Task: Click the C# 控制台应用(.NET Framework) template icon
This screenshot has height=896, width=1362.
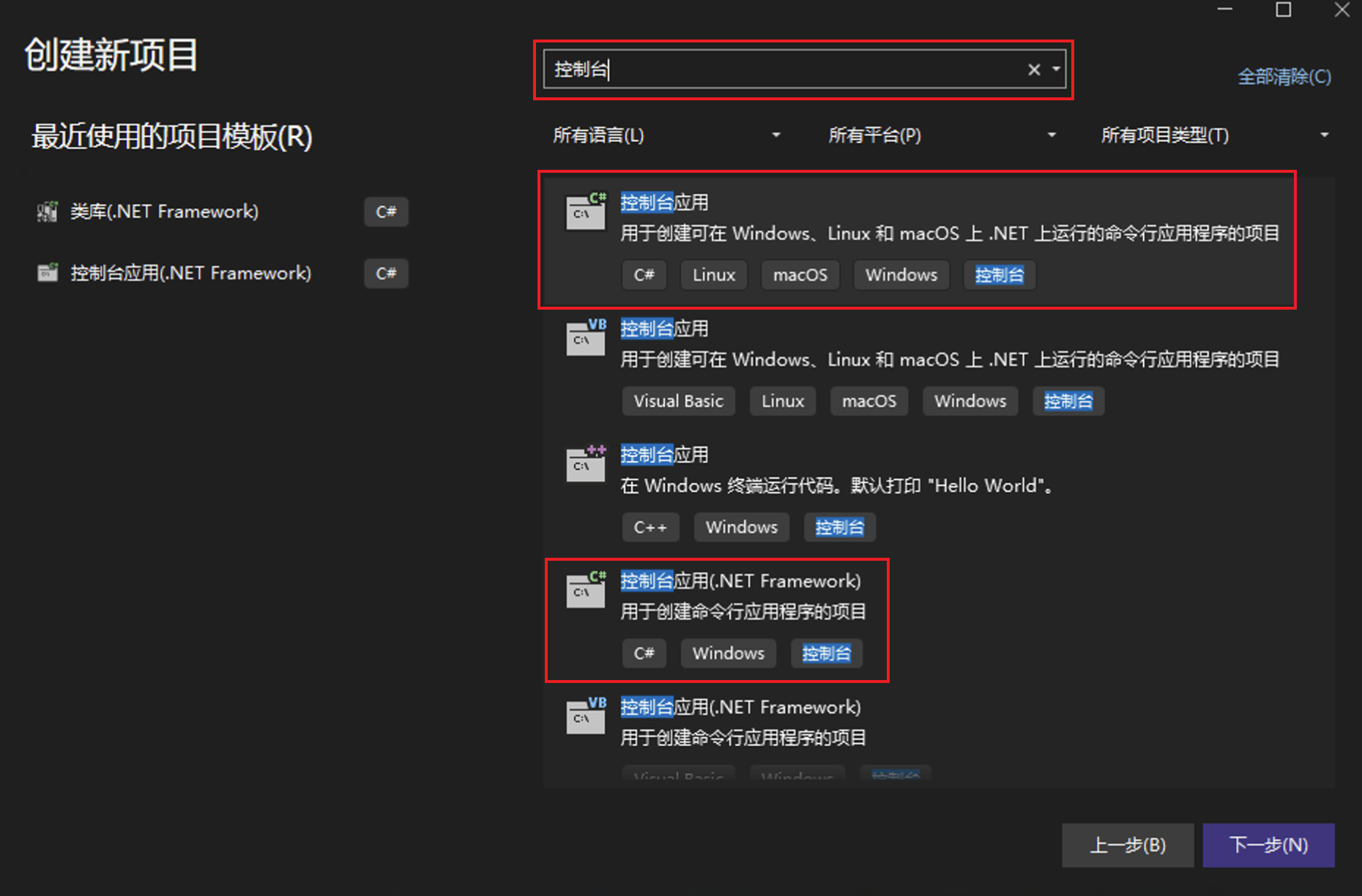Action: [585, 590]
